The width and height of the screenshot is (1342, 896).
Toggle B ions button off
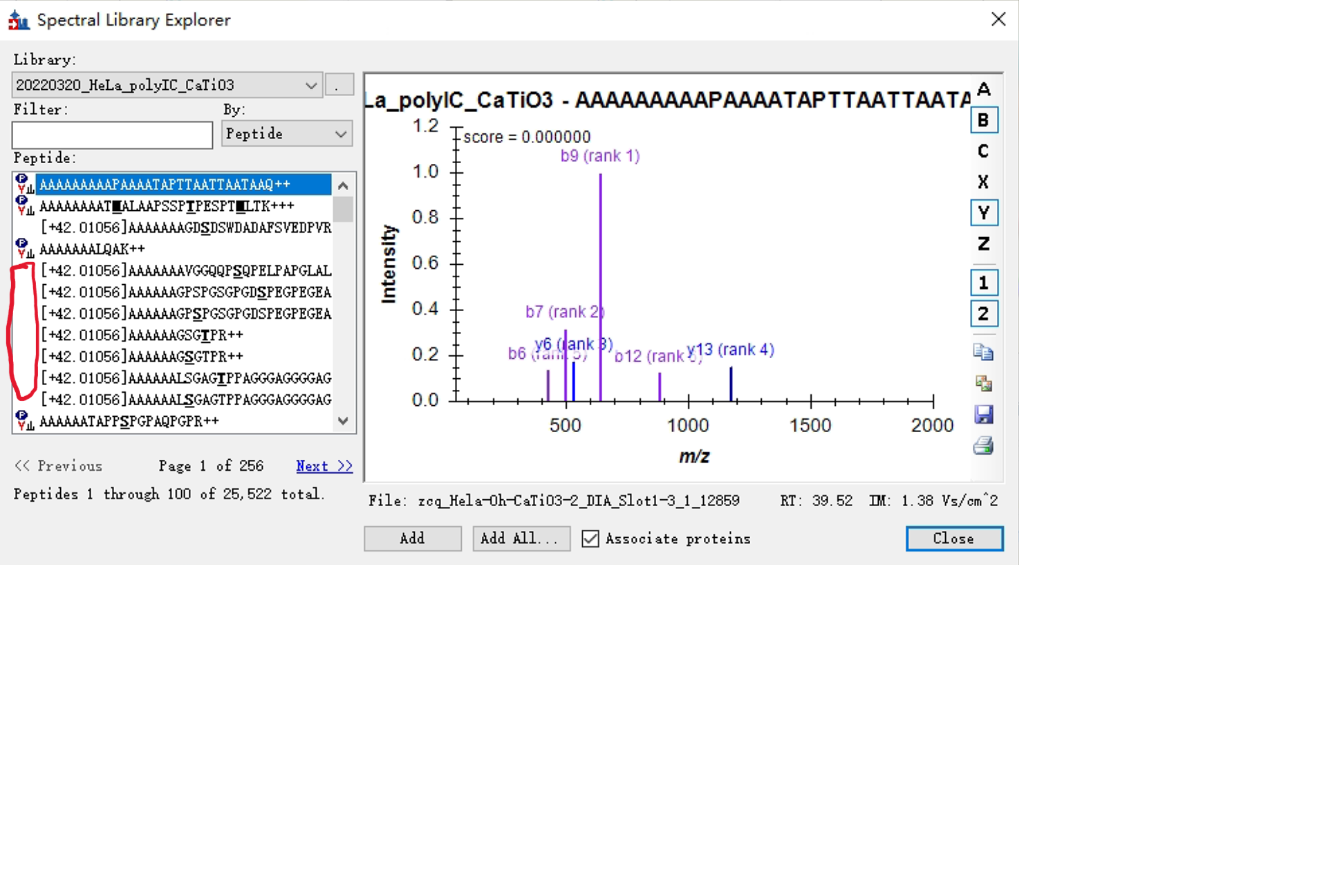[983, 120]
